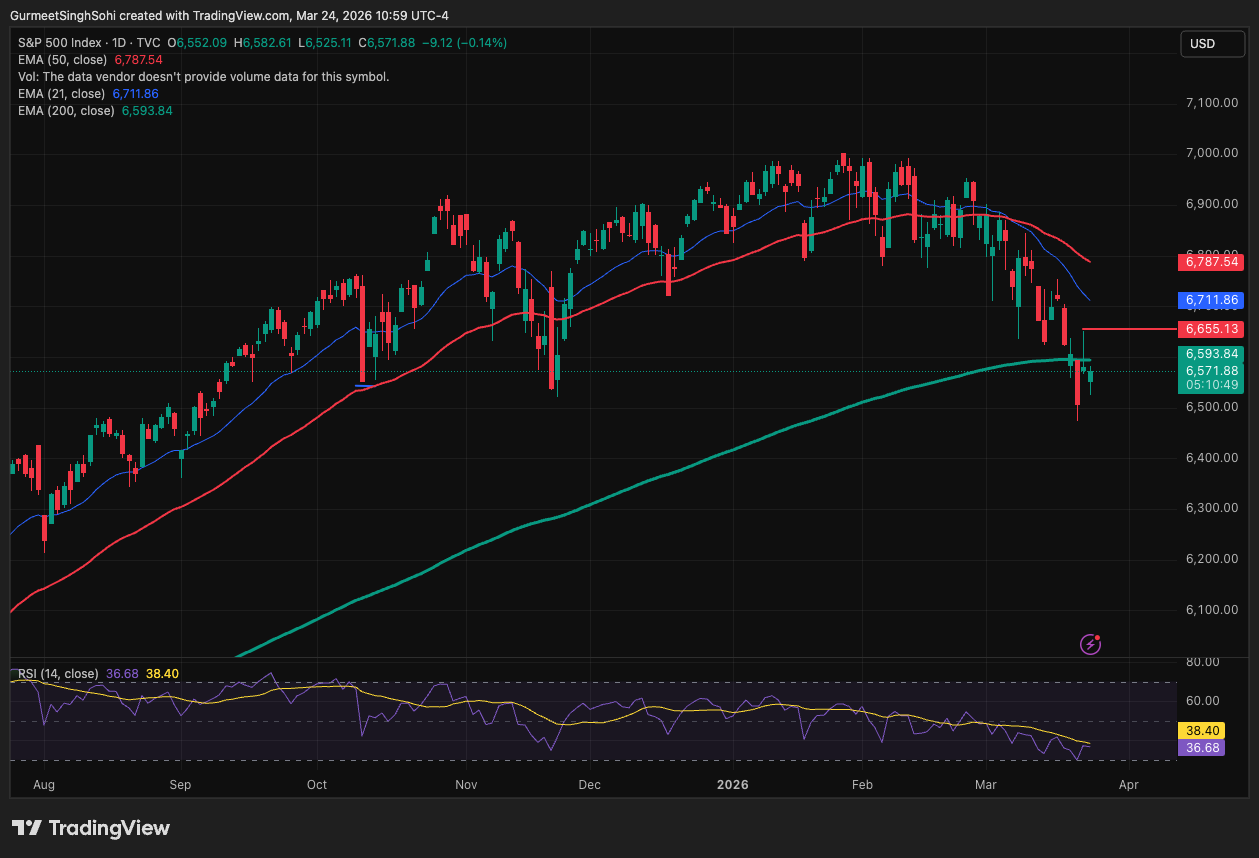Click the red horizontal resistance line
This screenshot has width=1259, height=858.
pos(1130,329)
